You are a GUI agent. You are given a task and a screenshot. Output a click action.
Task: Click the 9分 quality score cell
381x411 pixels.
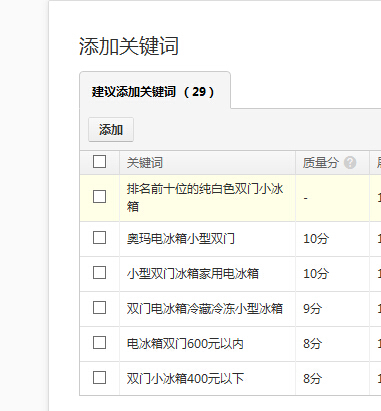click(x=312, y=309)
